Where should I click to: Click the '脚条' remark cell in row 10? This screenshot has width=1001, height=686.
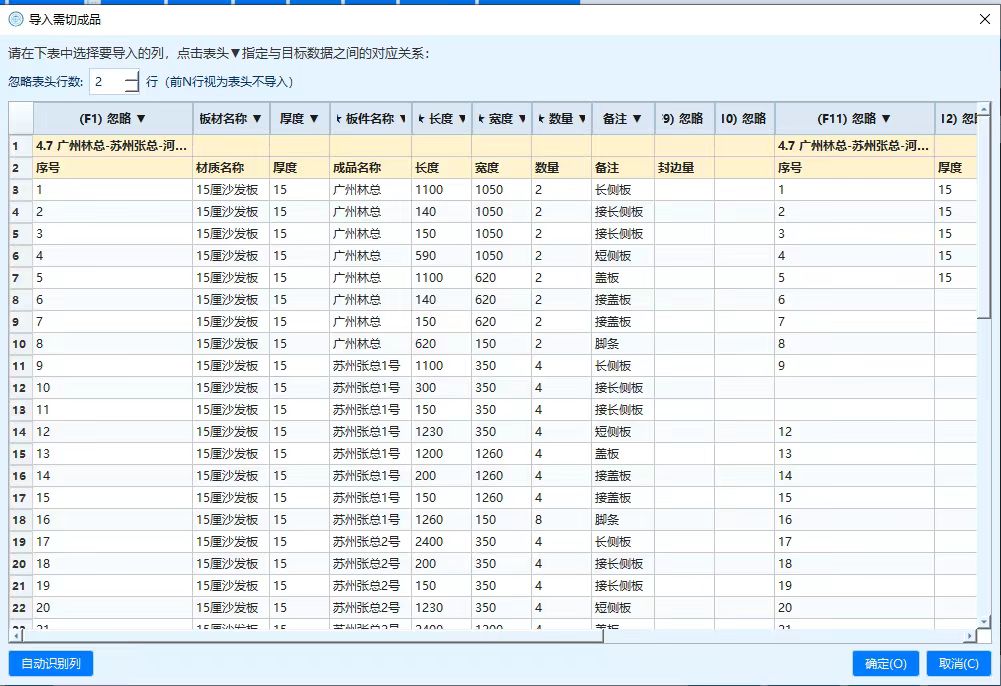point(623,344)
